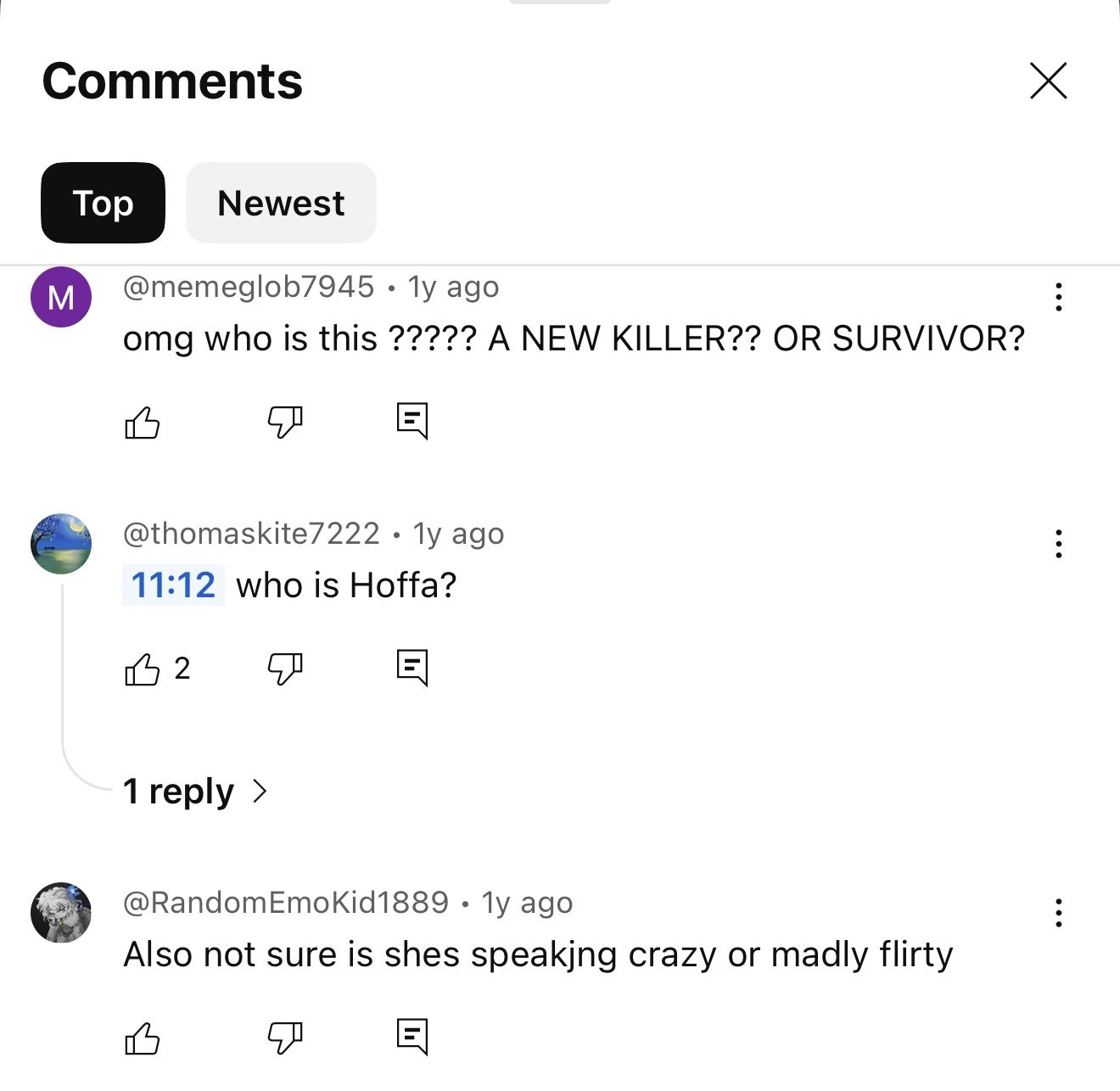Switch to the Top comments tab
1120x1091 pixels.
click(x=103, y=203)
